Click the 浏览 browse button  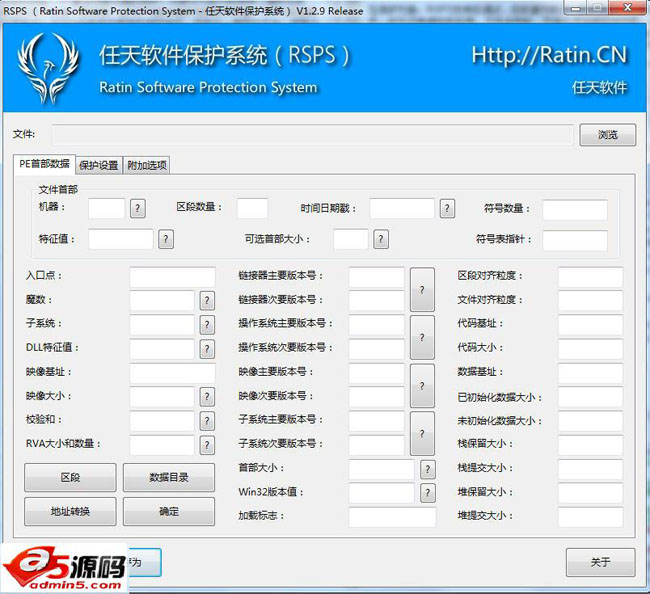click(607, 135)
